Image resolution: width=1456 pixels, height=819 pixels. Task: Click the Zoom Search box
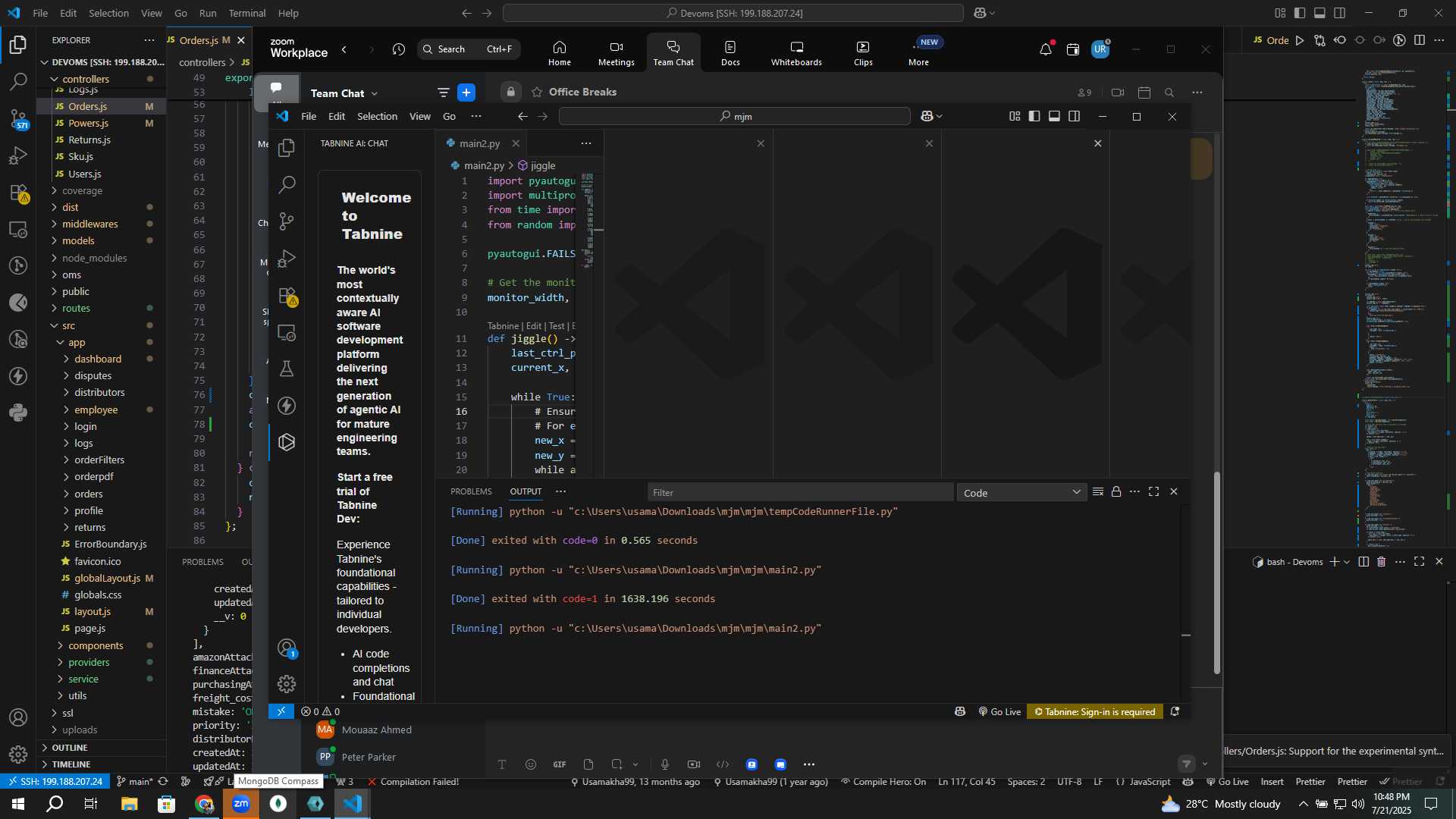(x=469, y=49)
